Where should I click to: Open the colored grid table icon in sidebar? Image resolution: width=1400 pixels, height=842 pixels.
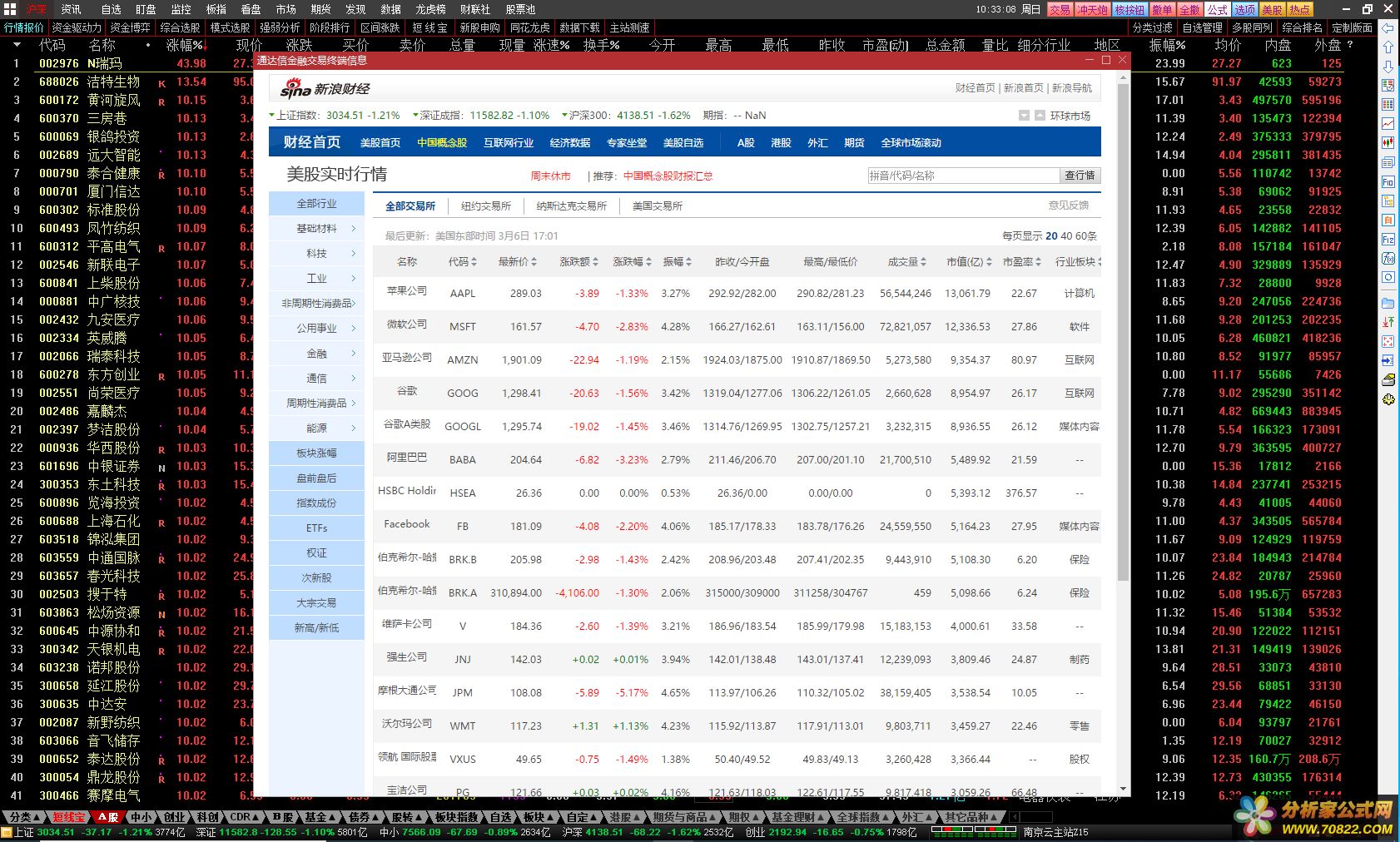click(1388, 105)
